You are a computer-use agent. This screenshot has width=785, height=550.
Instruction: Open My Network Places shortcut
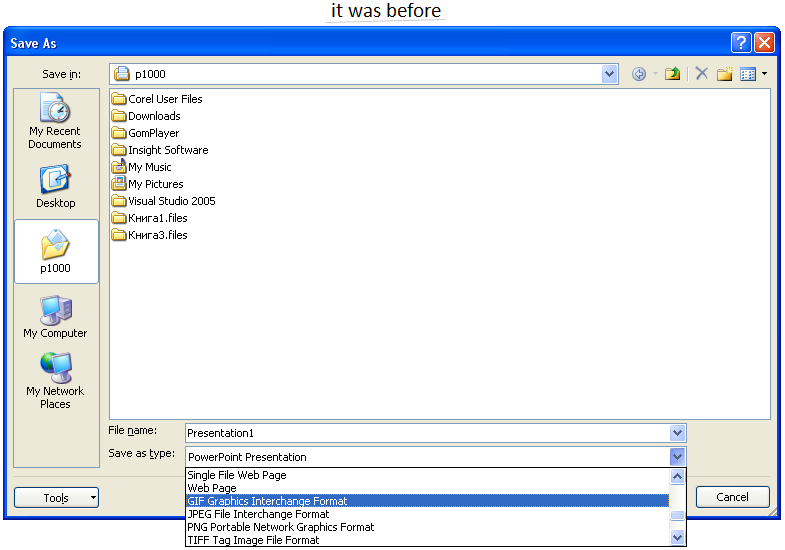pos(55,380)
